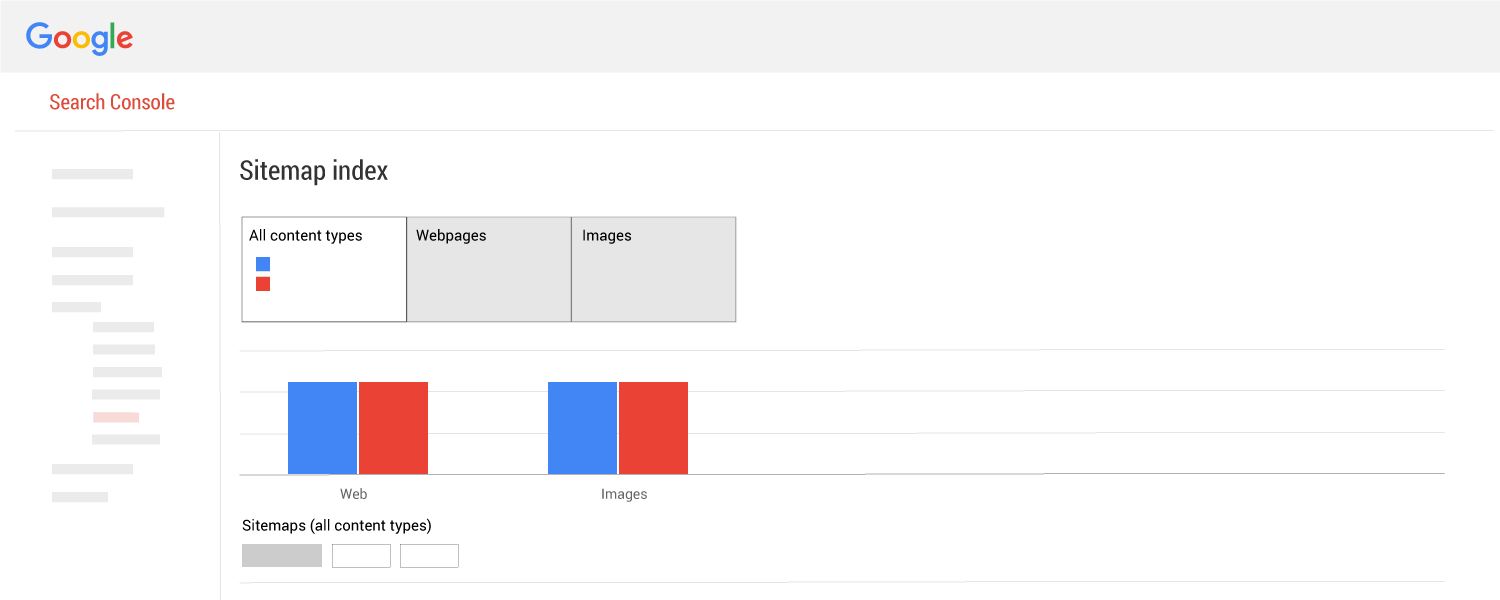Click the gray filled button under Sitemaps
This screenshot has width=1500, height=600.
(x=282, y=556)
